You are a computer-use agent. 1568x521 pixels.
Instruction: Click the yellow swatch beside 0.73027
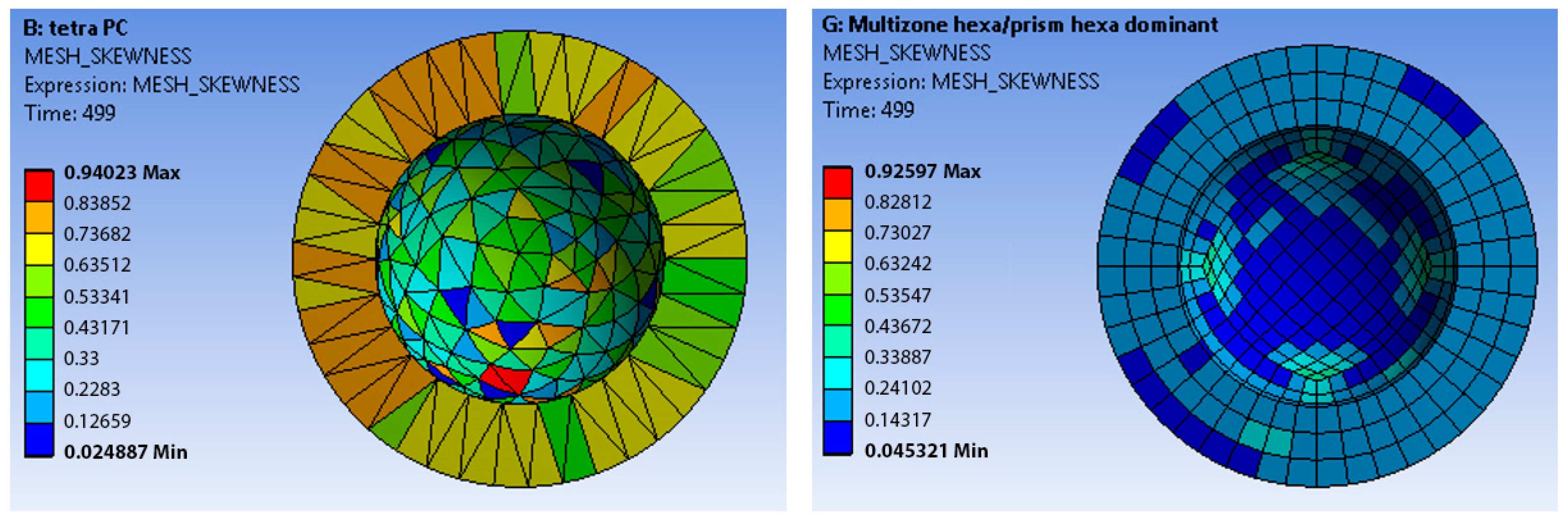point(838,247)
